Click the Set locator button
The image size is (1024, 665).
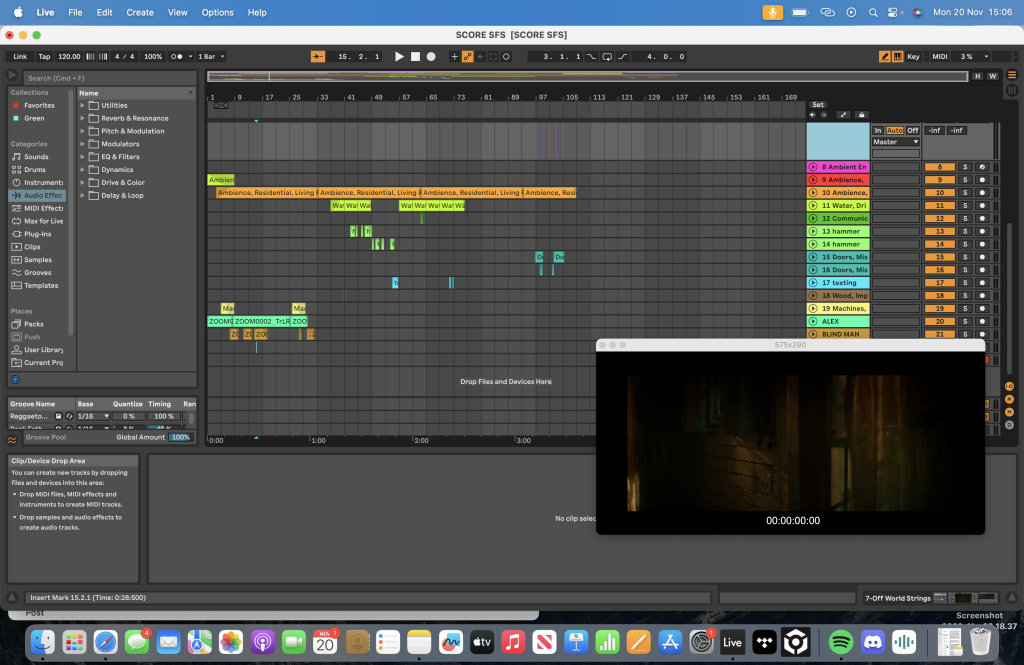[818, 105]
